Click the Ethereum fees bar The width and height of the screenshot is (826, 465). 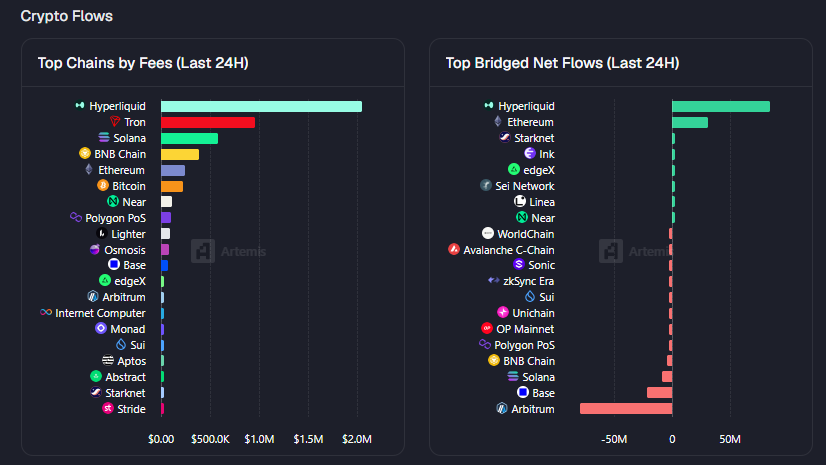pos(173,170)
